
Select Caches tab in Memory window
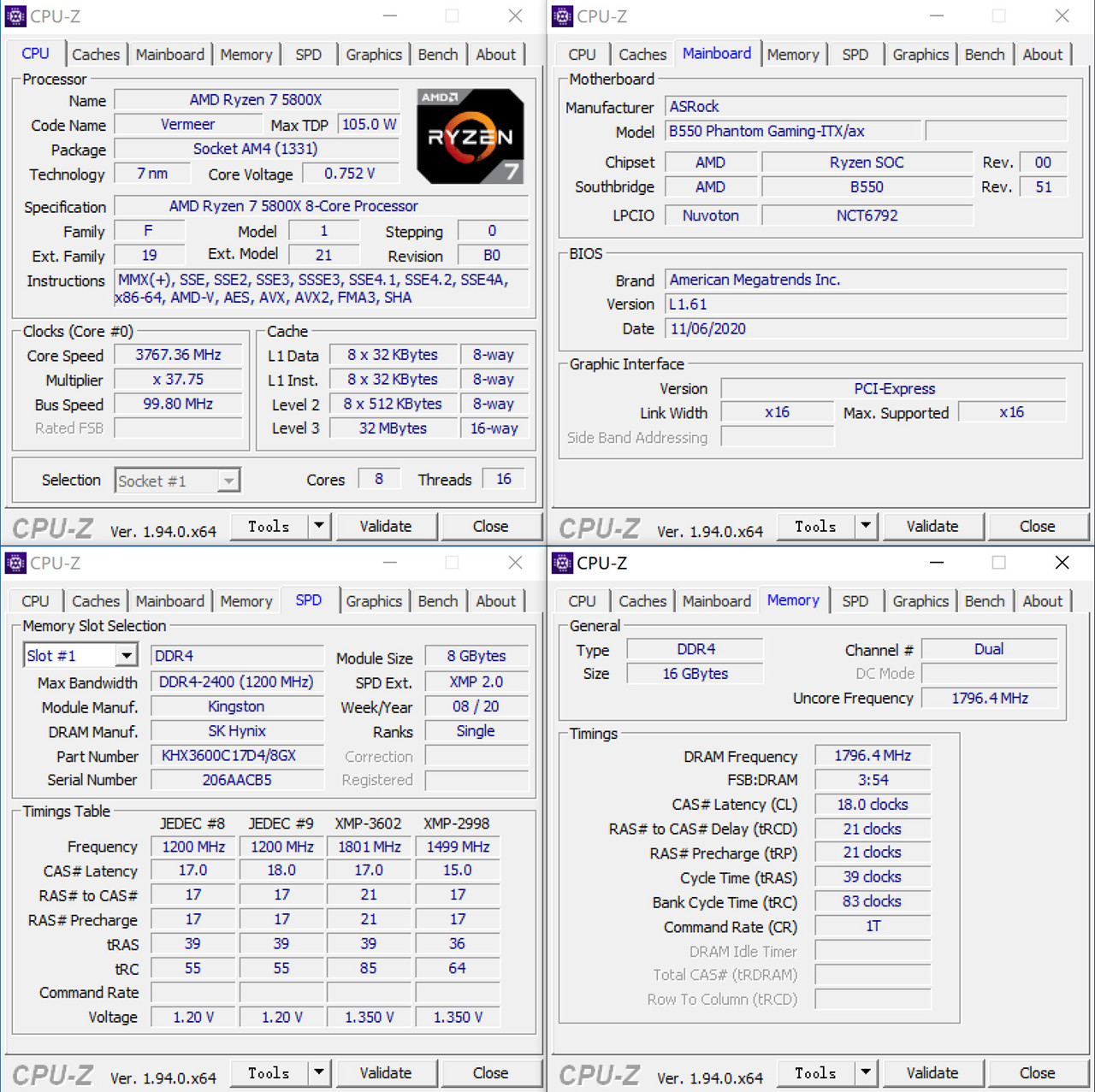point(642,601)
